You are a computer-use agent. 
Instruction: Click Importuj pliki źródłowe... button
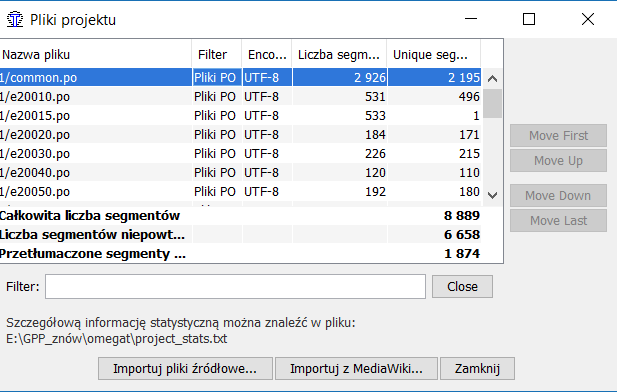[x=185, y=368]
